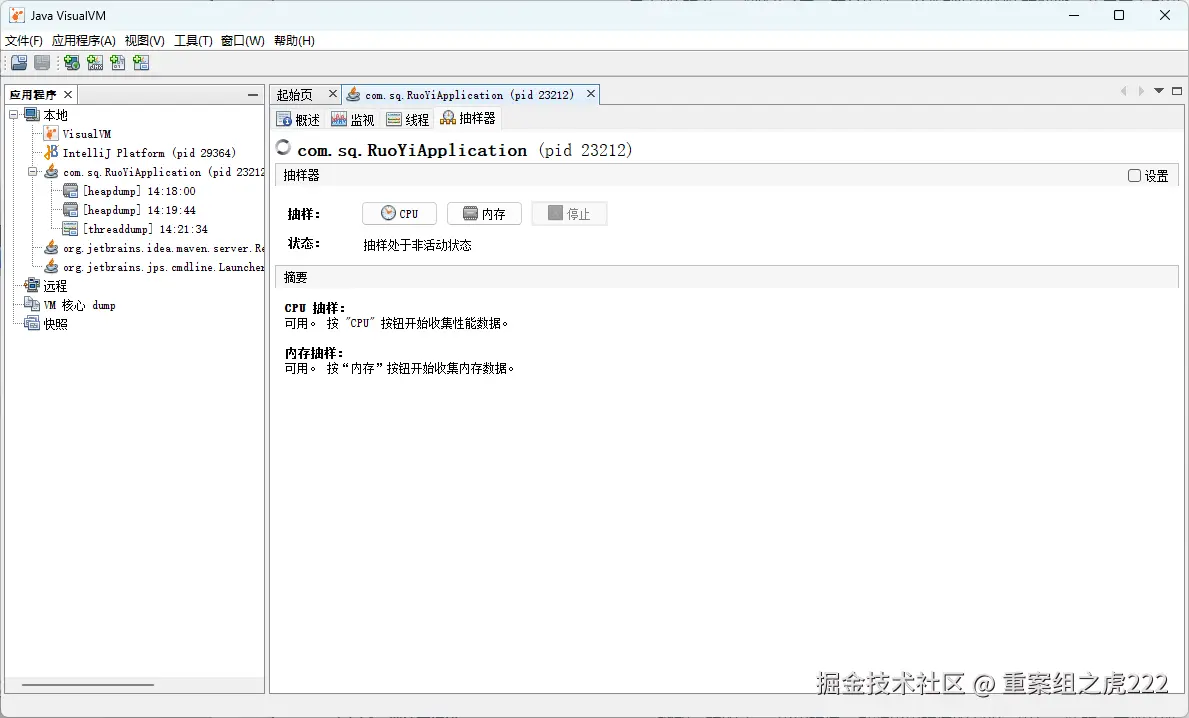Enable the 设置 checkbox in sampler
1189x718 pixels.
1134,176
